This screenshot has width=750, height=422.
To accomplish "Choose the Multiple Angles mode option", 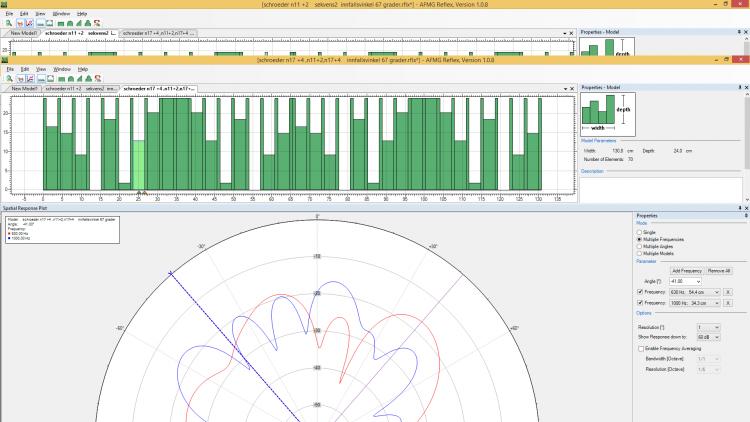I will coord(640,247).
